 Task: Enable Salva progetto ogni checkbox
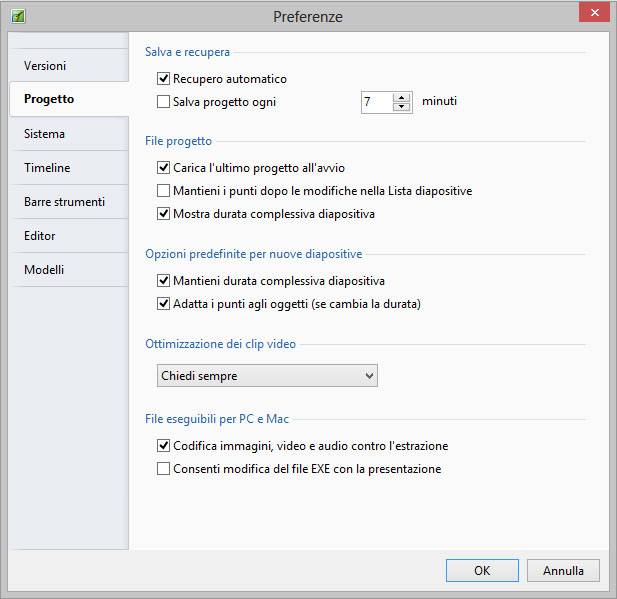(x=164, y=101)
